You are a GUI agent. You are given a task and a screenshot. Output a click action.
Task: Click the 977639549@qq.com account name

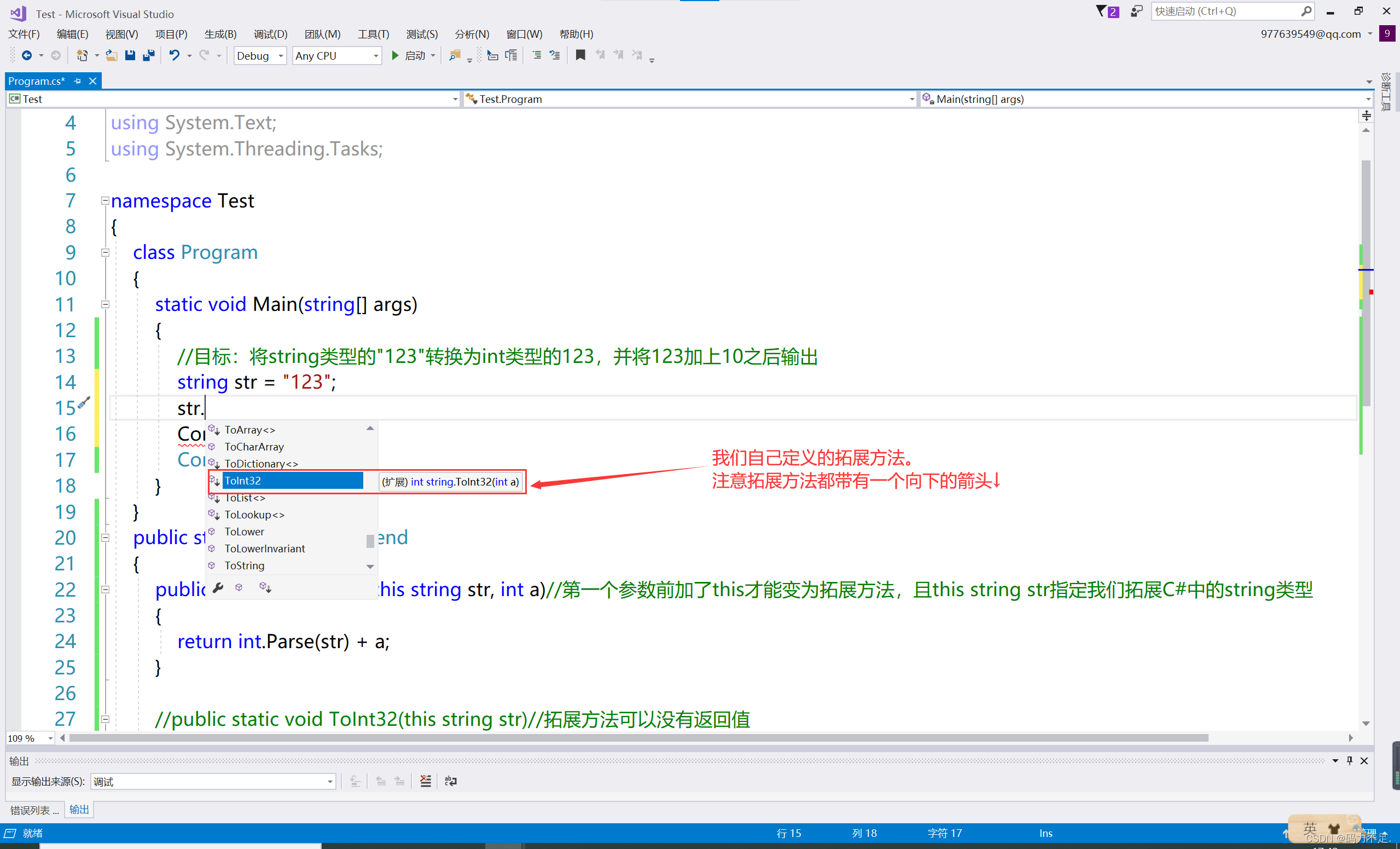coord(1310,34)
